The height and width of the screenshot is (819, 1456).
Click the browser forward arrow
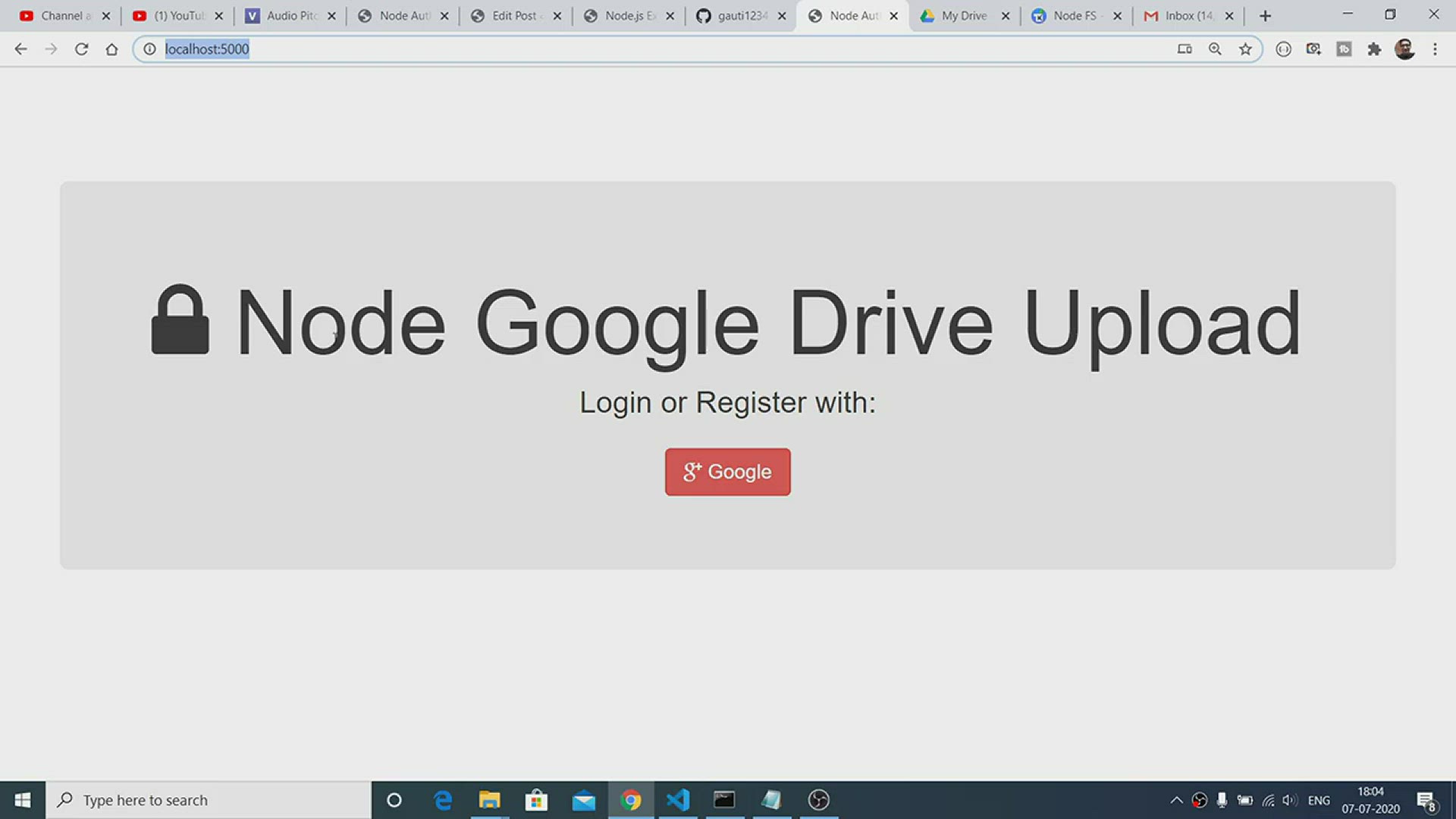(x=51, y=49)
